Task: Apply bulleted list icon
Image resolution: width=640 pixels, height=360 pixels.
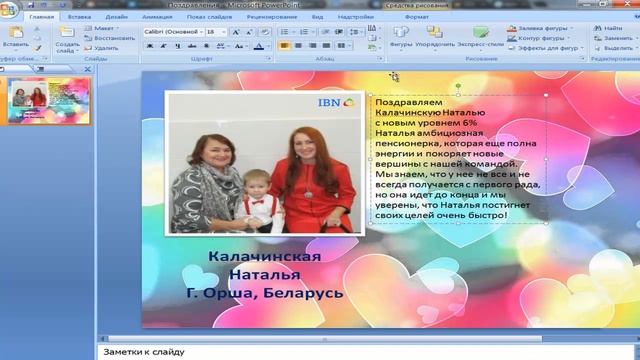Action: click(284, 32)
